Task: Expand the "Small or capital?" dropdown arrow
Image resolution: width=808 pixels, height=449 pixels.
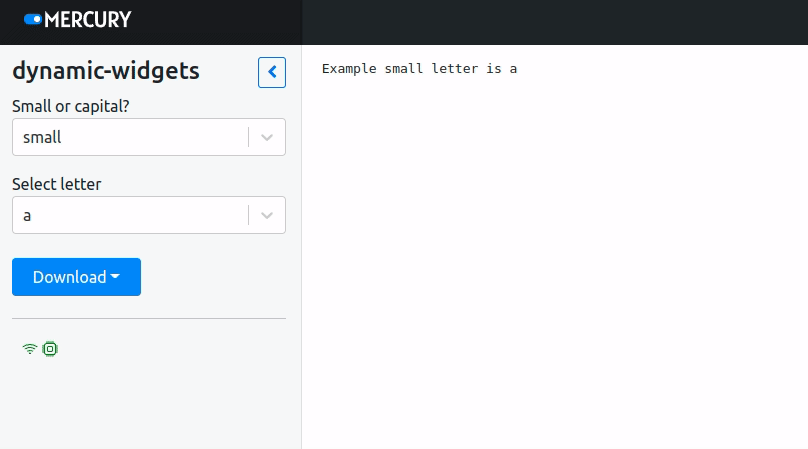Action: (267, 138)
